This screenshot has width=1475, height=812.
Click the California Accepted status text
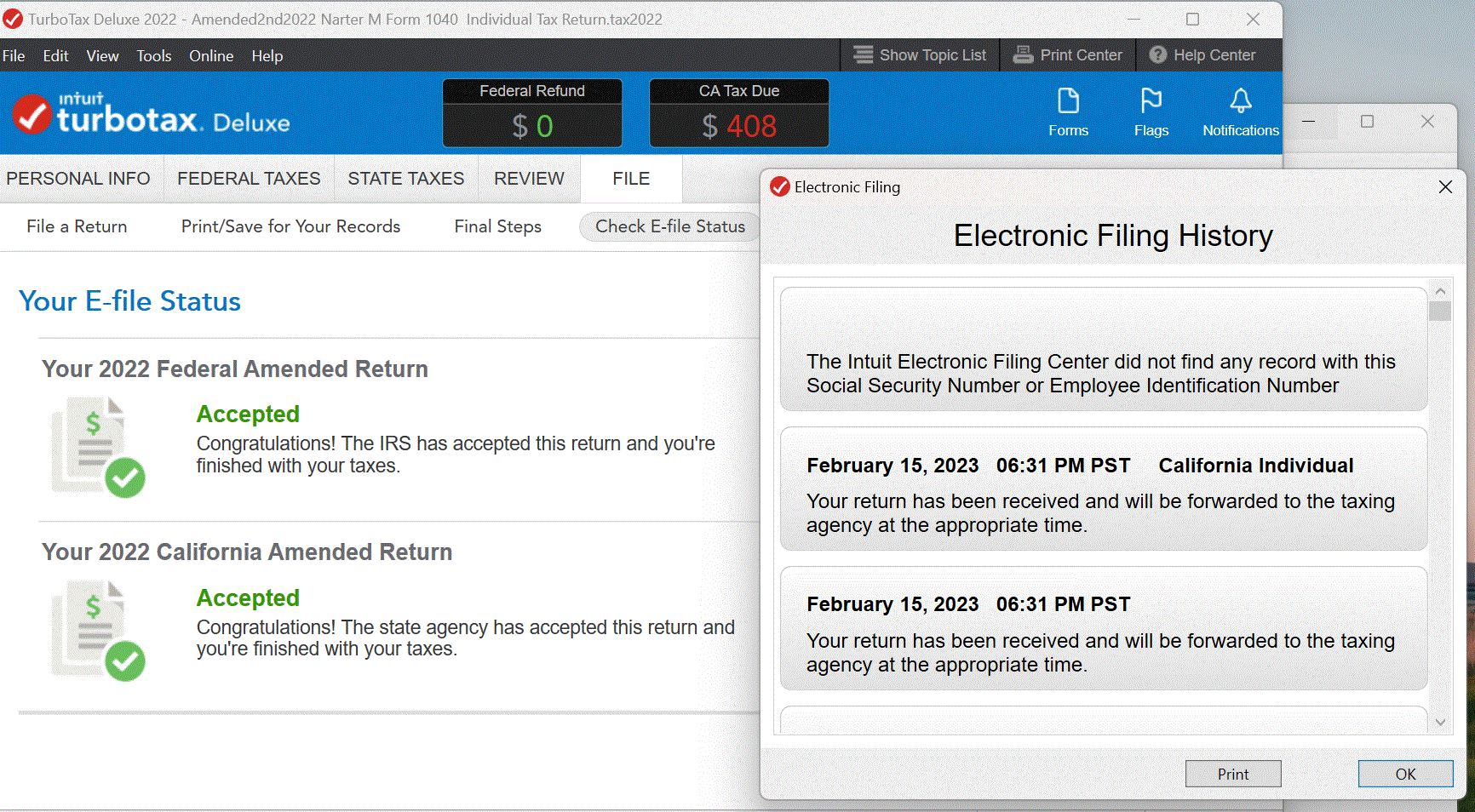click(x=248, y=598)
